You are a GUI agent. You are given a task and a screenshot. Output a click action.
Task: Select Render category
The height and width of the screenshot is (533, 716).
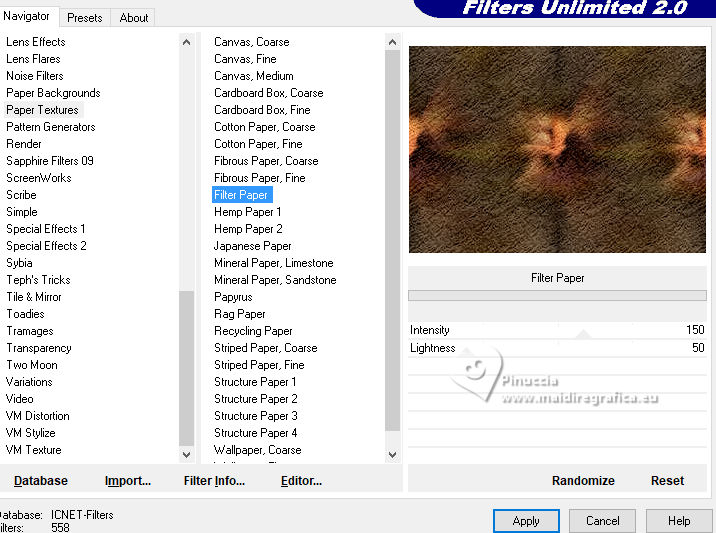[x=24, y=144]
